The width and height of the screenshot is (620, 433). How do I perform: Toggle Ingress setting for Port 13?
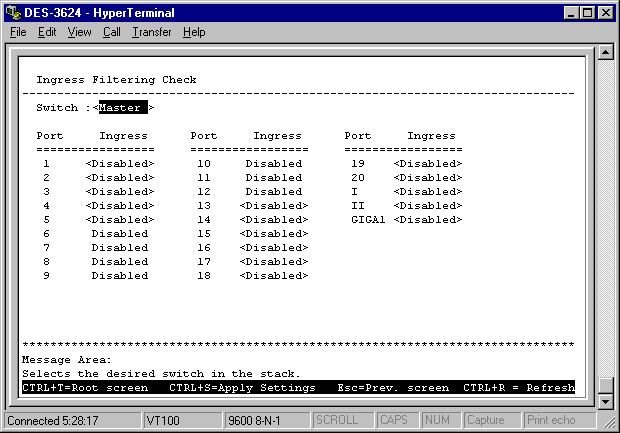[x=274, y=205]
